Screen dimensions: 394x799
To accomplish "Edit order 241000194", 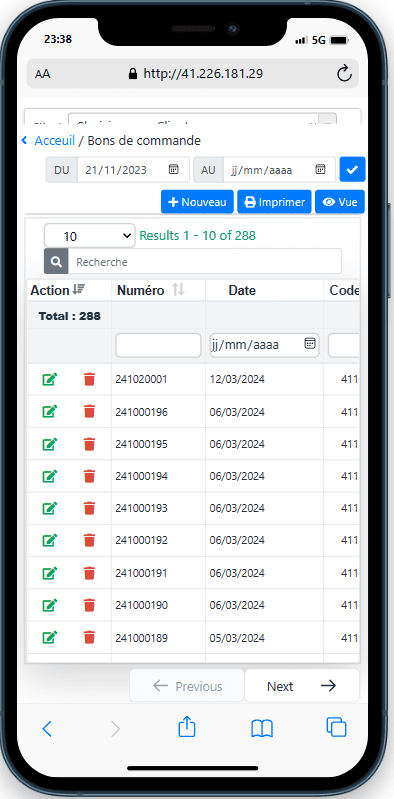I will (x=49, y=476).
